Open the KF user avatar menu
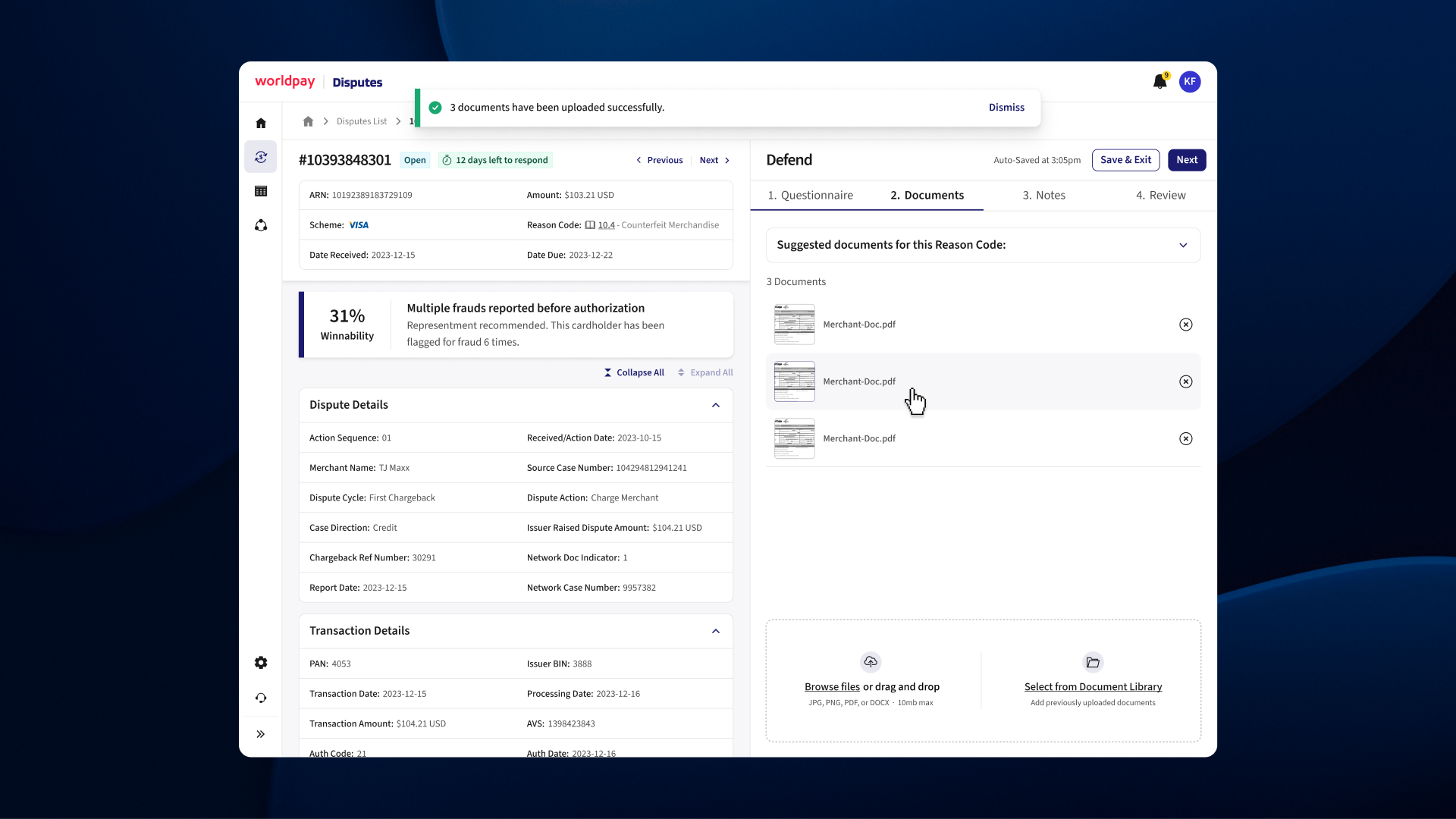This screenshot has width=1456, height=819. pos(1190,82)
